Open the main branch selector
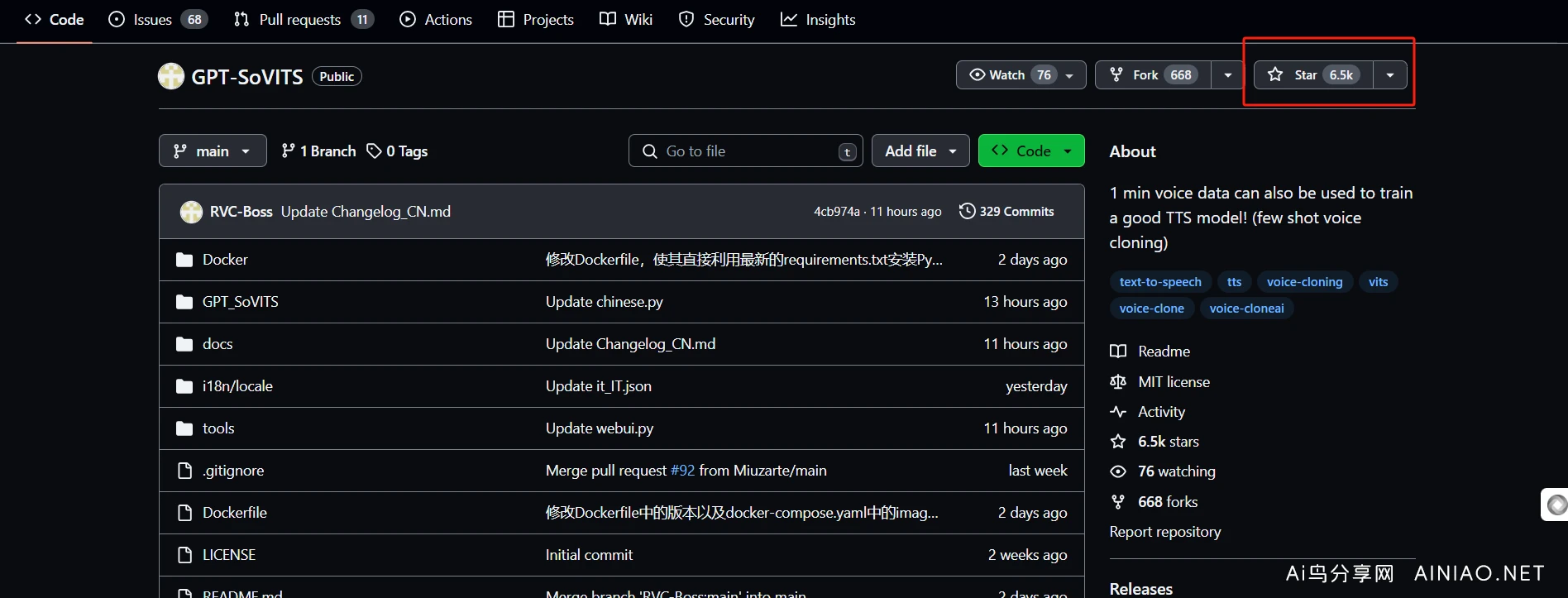The height and width of the screenshot is (598, 1568). [213, 151]
